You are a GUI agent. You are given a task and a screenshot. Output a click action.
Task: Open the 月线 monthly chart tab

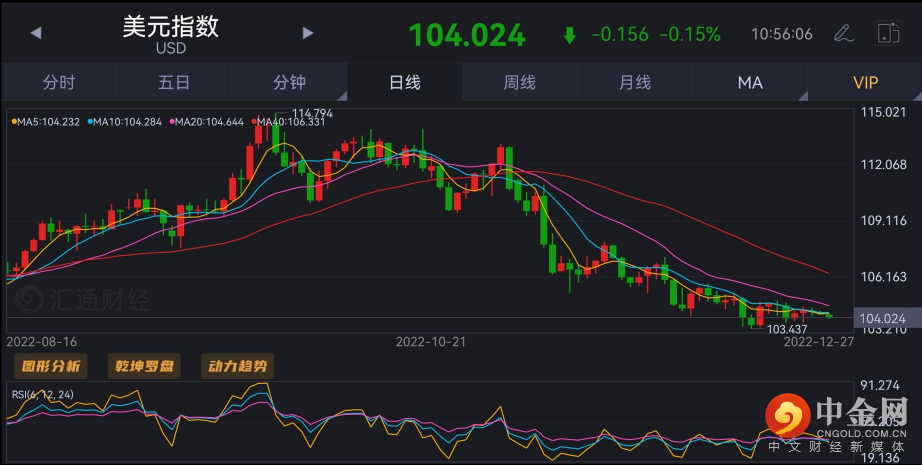[x=635, y=83]
